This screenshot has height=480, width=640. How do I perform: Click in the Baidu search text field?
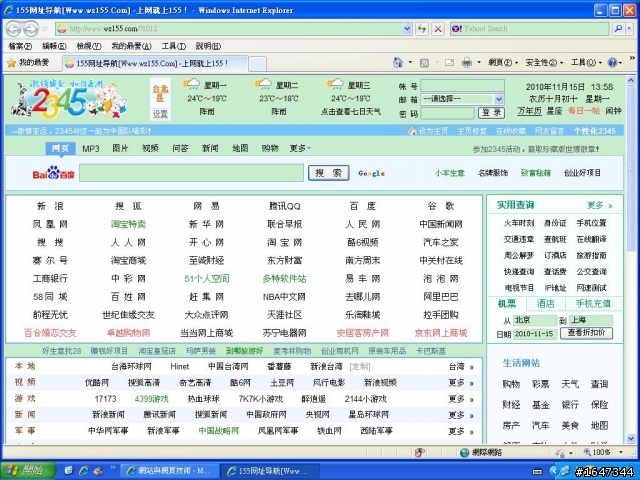click(x=191, y=173)
